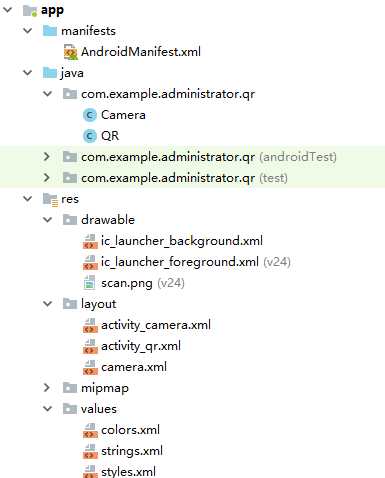Select the layout folder label
The width and height of the screenshot is (385, 478).
click(x=99, y=304)
